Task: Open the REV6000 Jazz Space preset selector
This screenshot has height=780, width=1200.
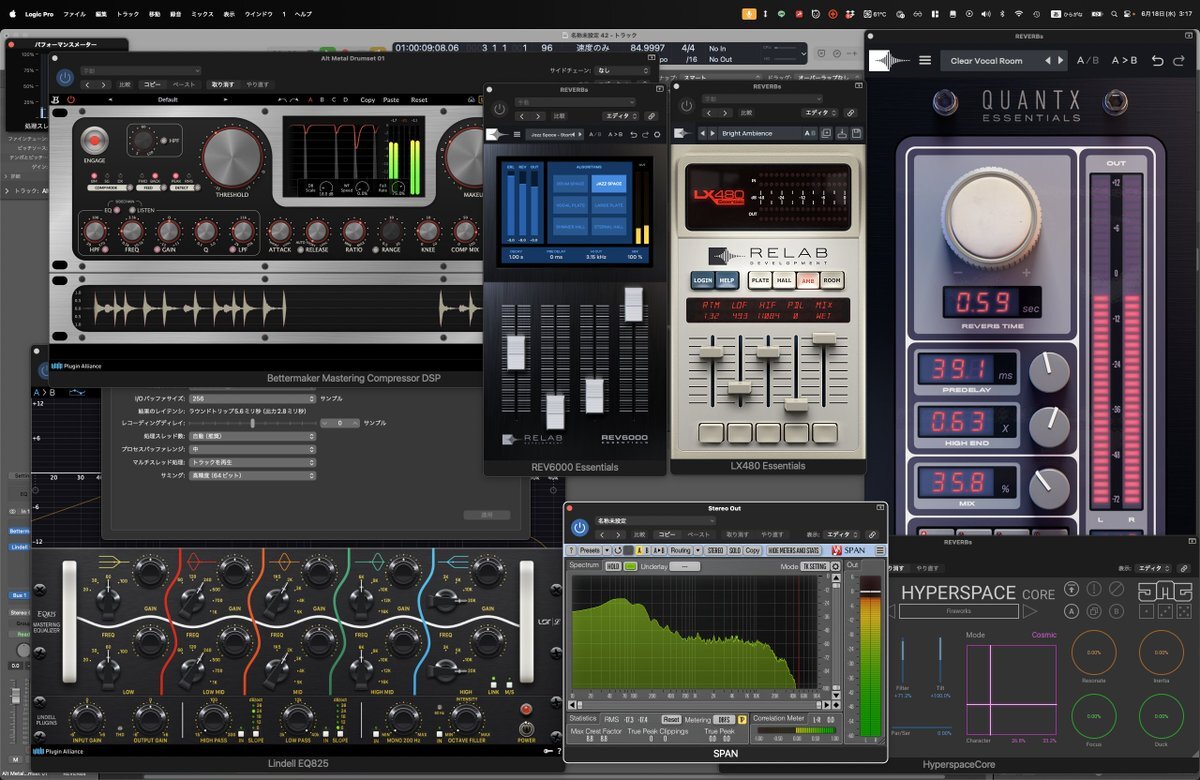Action: click(x=553, y=134)
